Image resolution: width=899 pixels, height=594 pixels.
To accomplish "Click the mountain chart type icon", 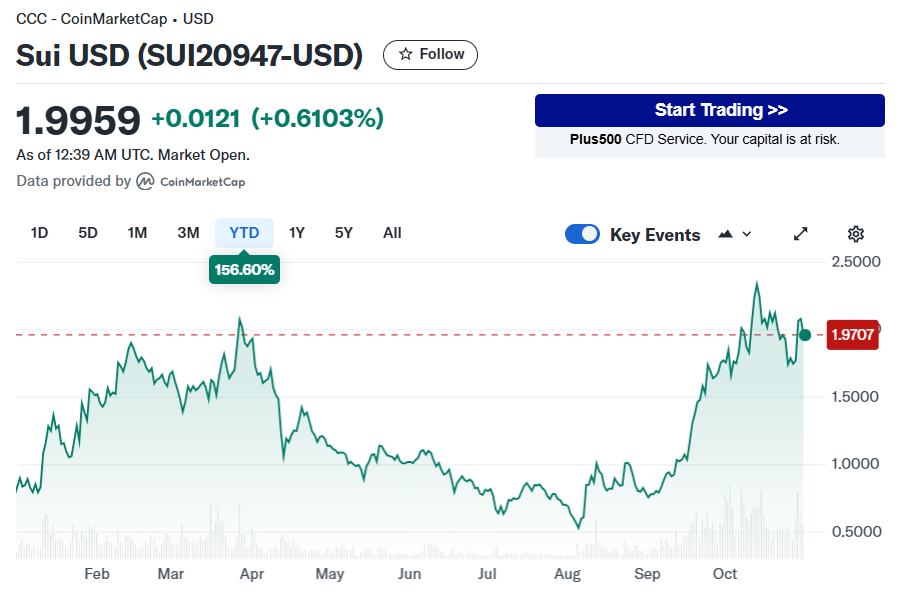I will click(726, 234).
